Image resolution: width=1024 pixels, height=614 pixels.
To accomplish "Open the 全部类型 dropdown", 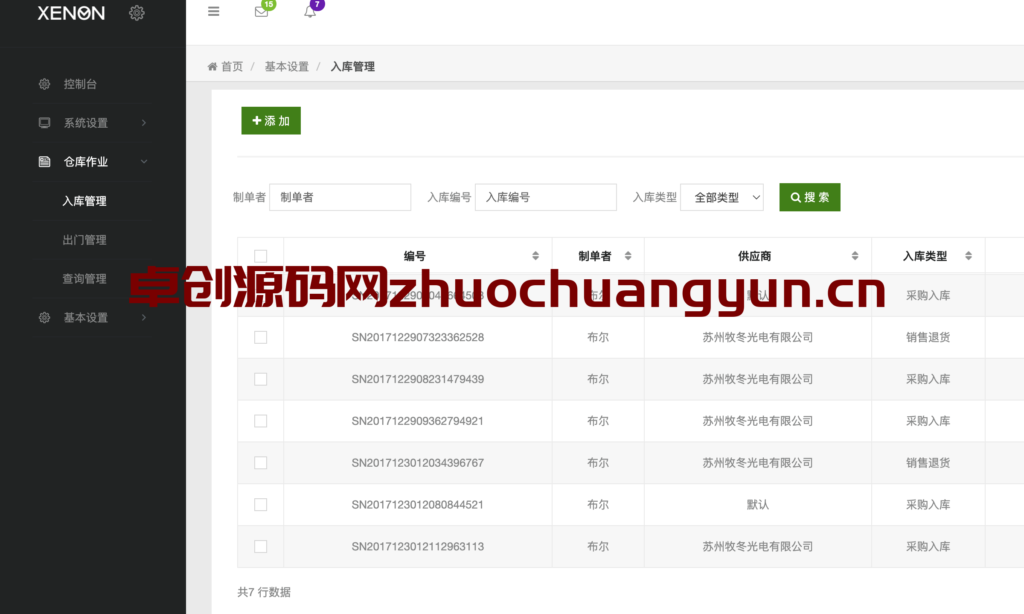I will (722, 197).
